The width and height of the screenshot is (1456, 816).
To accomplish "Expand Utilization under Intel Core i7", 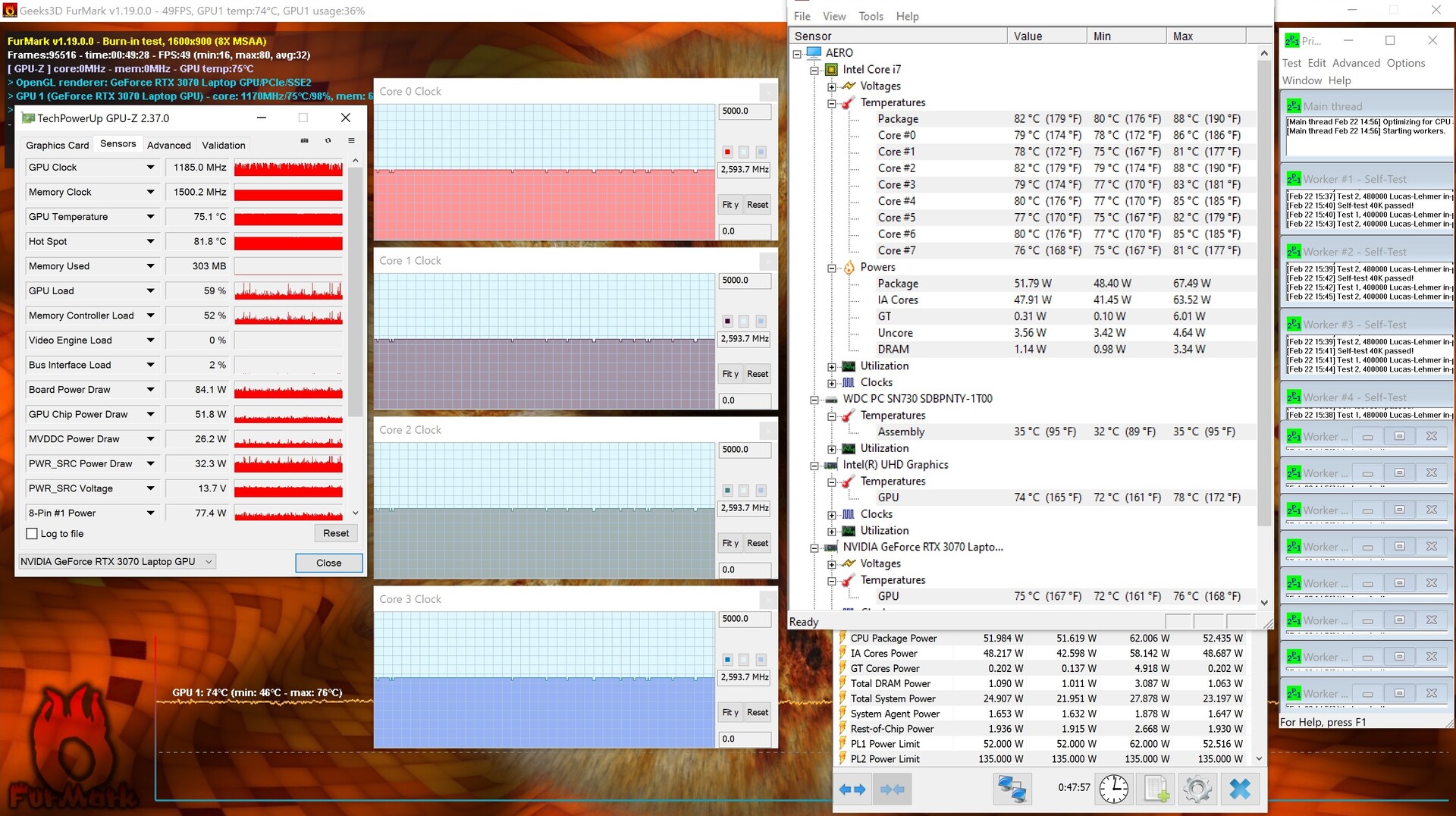I will [832, 366].
